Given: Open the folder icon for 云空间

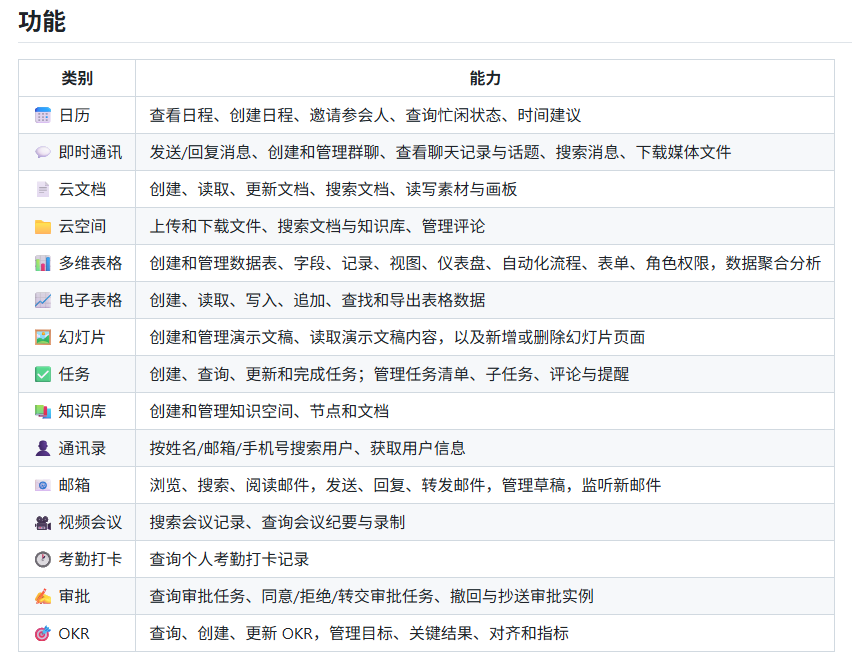Looking at the screenshot, I should 42,226.
